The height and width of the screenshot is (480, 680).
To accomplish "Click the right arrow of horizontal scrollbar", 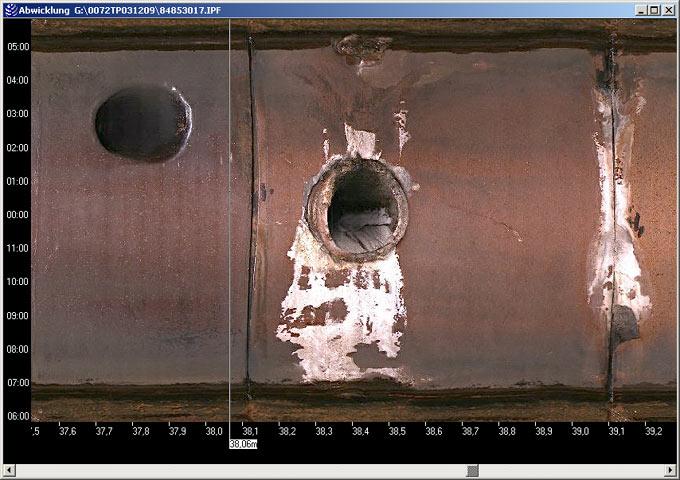I will 671,470.
